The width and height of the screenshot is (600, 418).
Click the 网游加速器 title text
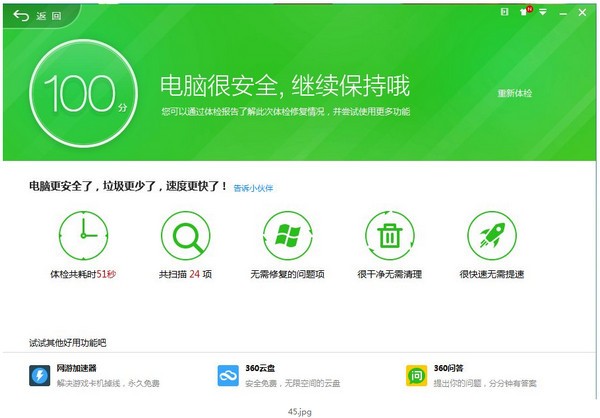point(76,368)
